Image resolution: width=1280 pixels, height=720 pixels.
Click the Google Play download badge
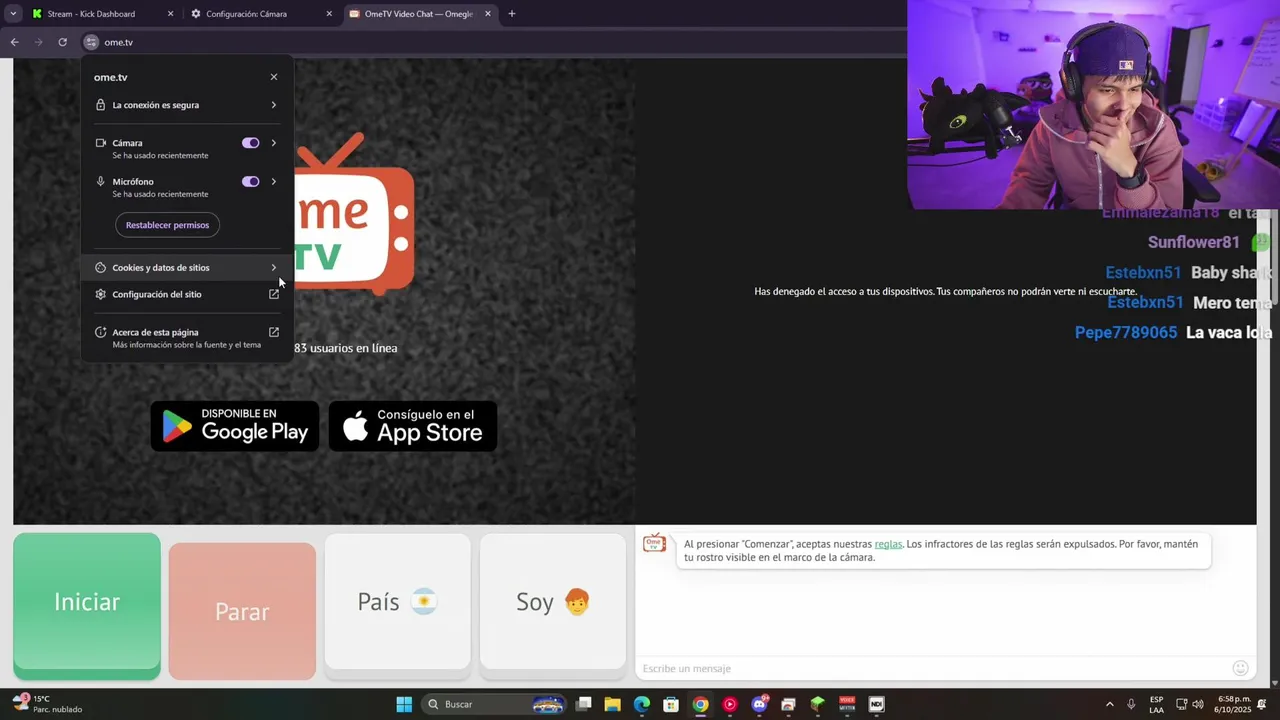235,426
